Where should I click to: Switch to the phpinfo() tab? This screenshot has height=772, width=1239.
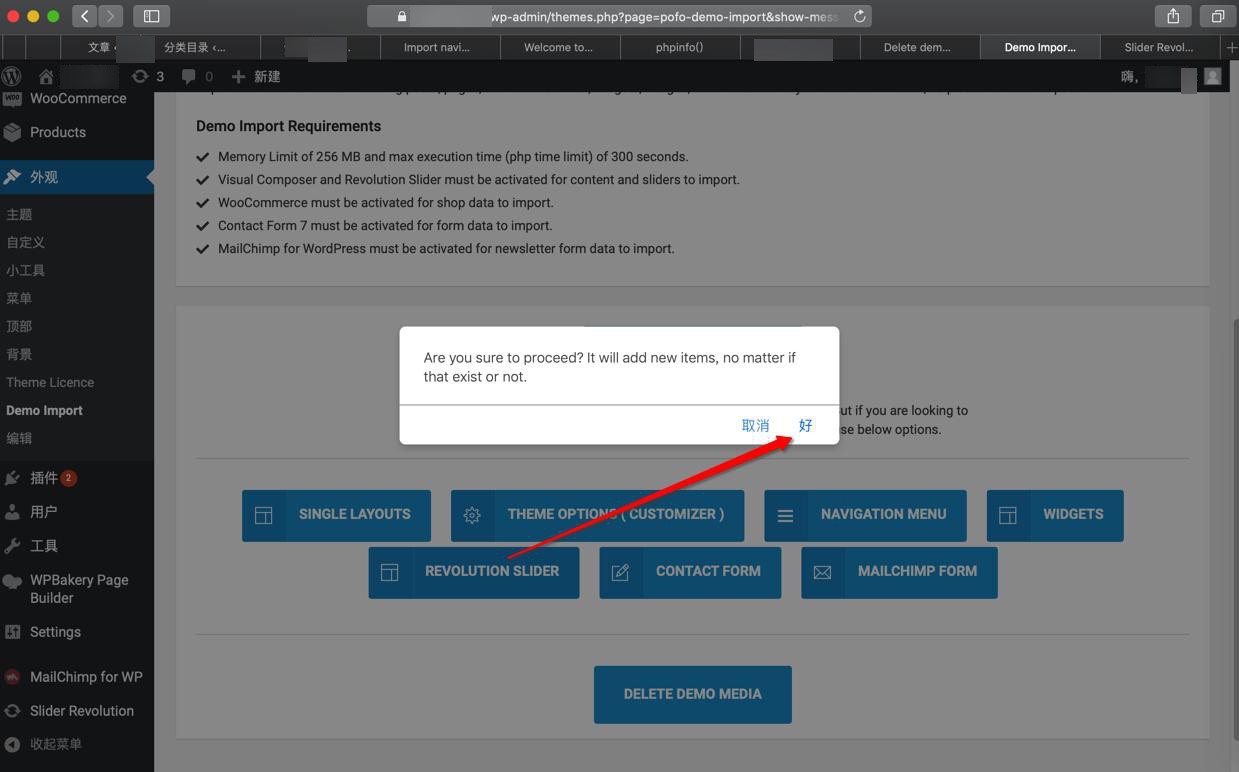680,47
